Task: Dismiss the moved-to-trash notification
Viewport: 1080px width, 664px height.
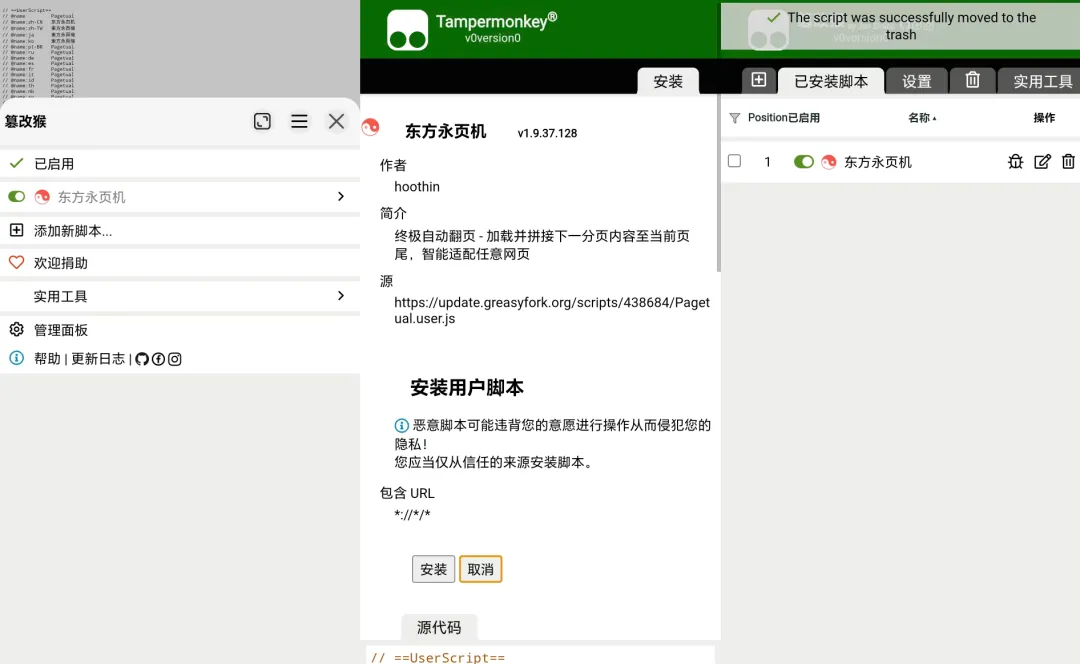Action: 900,26
